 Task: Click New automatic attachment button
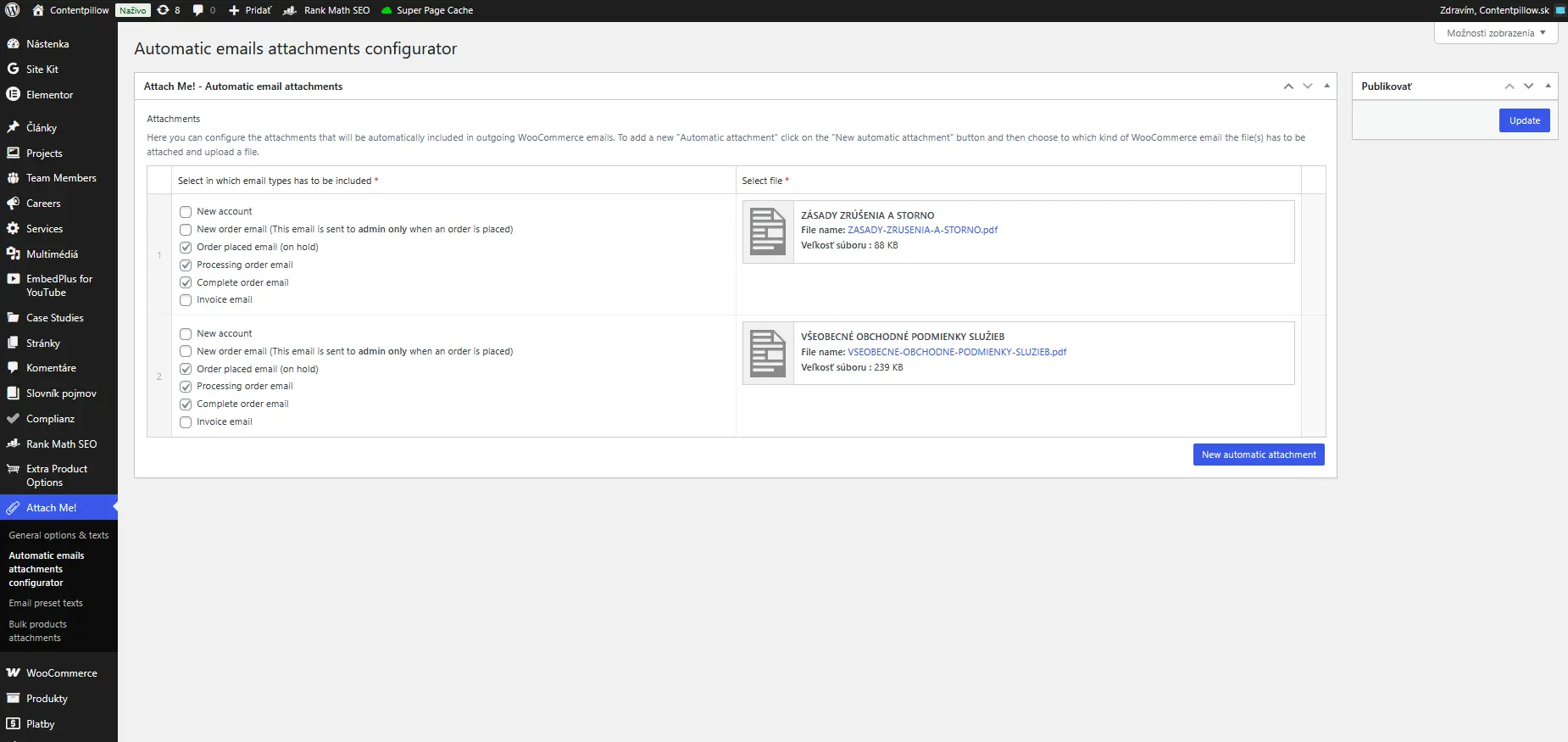pyautogui.click(x=1259, y=455)
